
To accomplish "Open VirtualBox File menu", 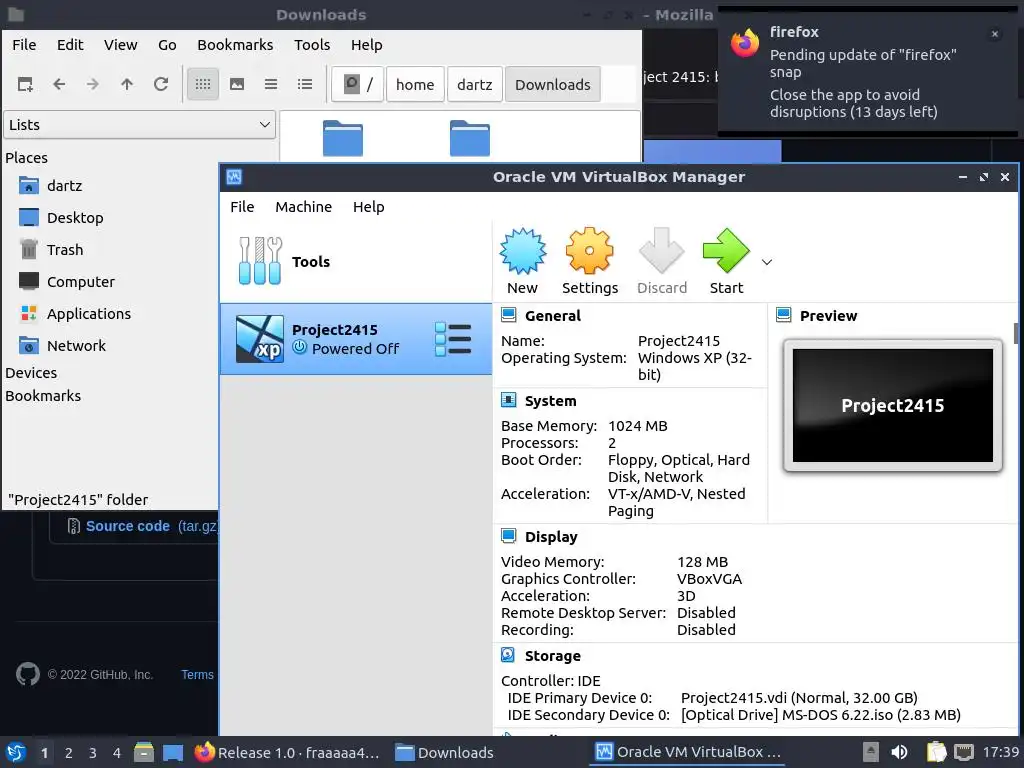I will point(242,206).
